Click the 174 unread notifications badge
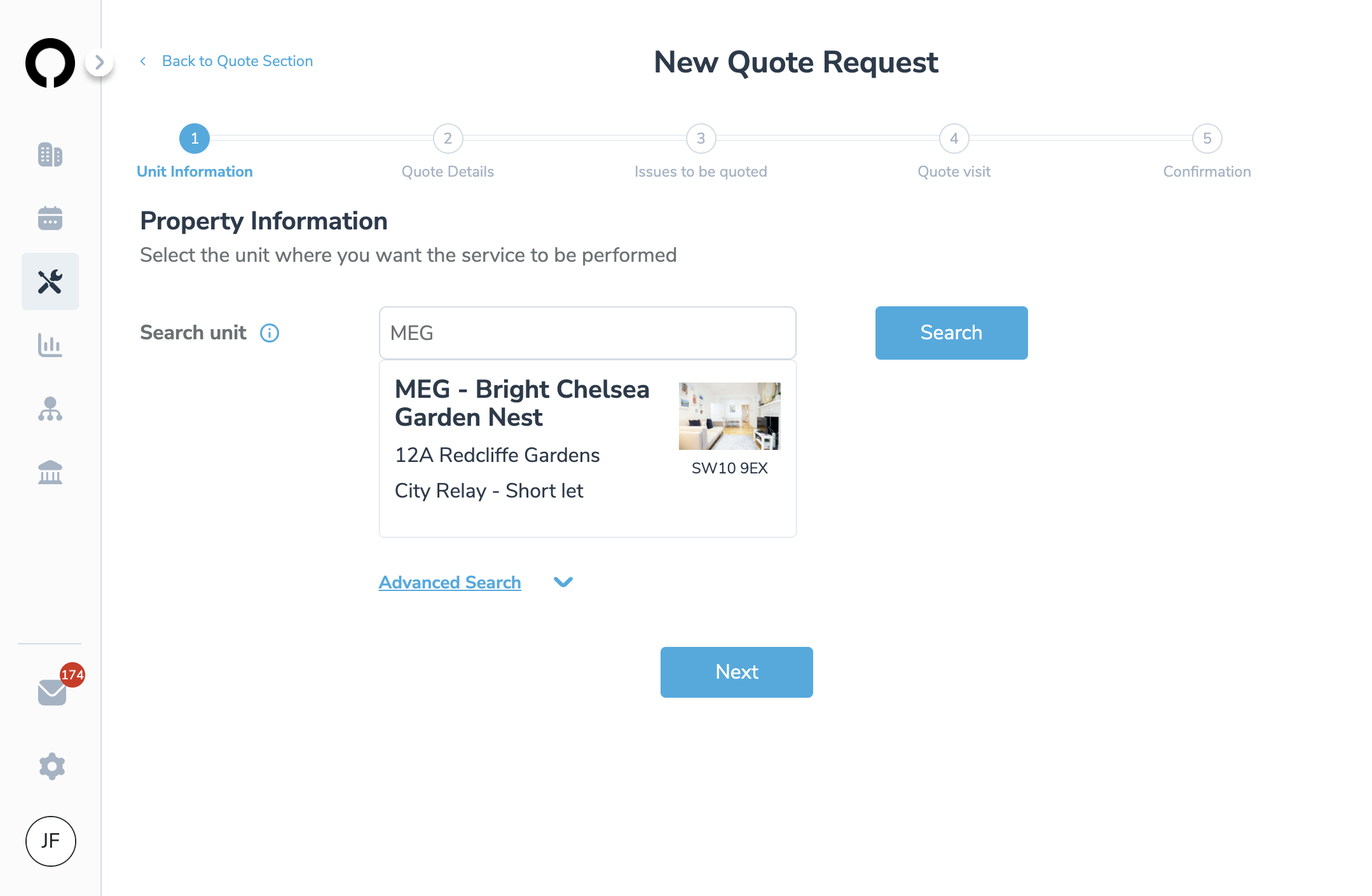1372x896 pixels. click(x=72, y=674)
